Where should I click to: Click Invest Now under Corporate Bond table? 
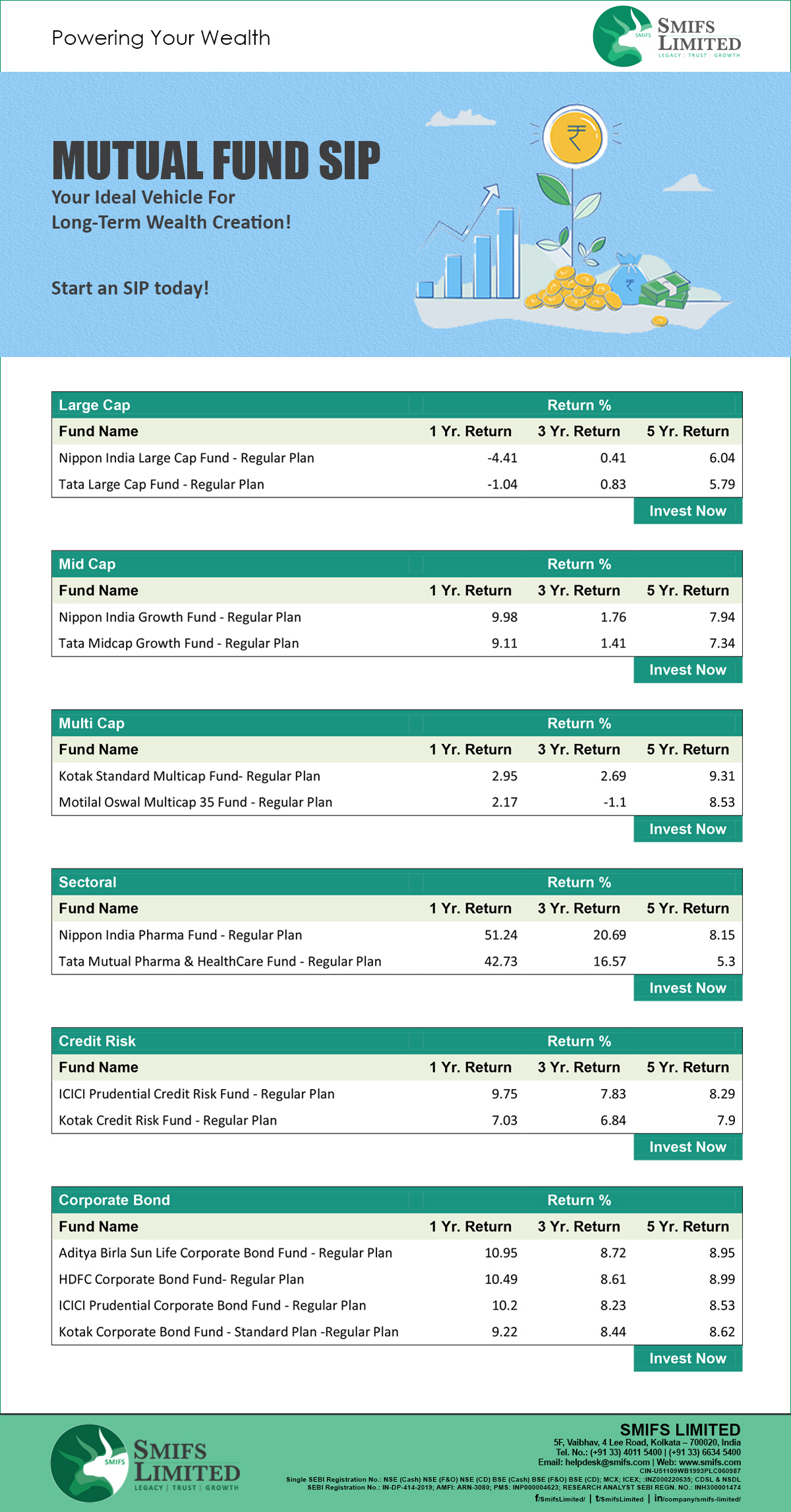click(688, 1358)
